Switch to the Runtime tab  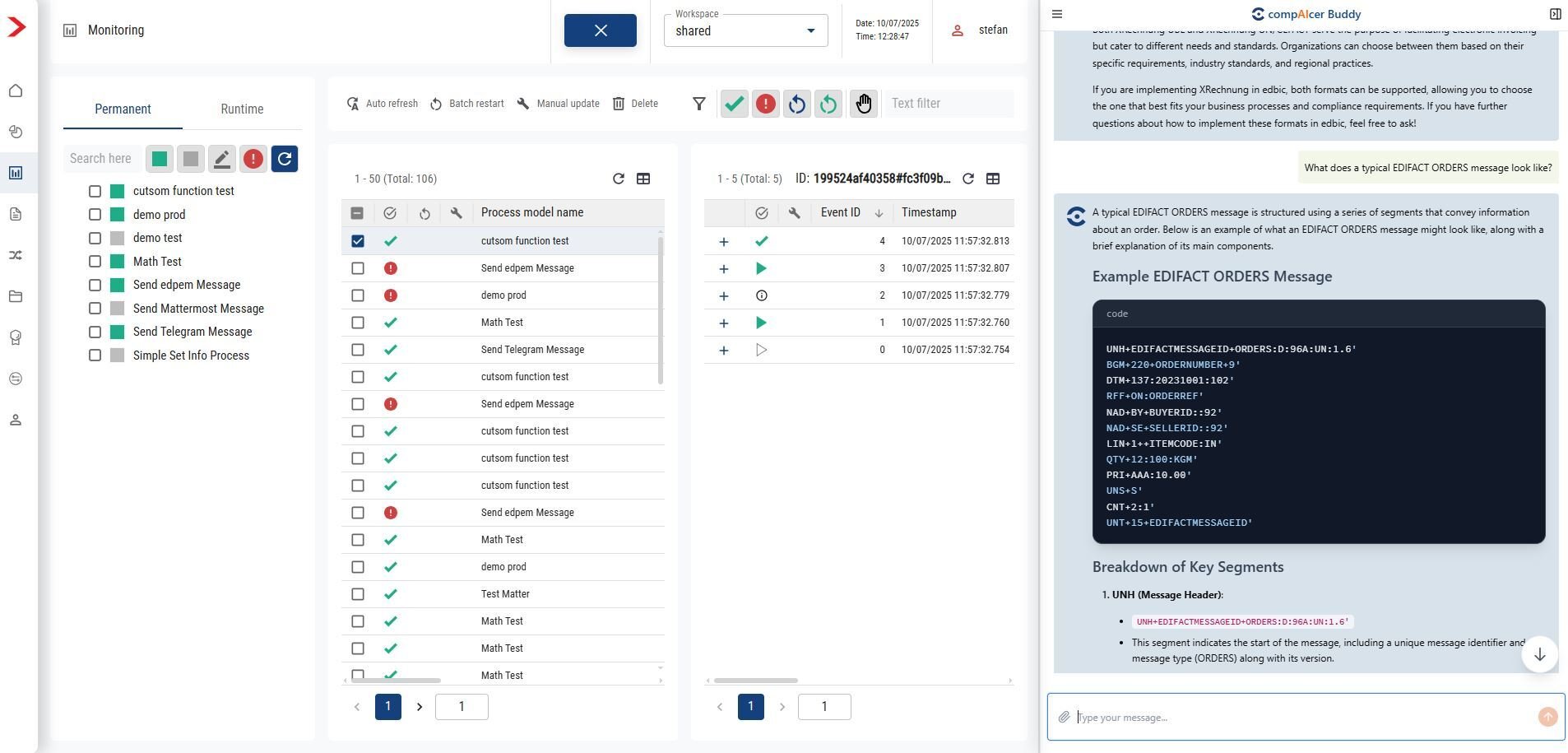242,109
